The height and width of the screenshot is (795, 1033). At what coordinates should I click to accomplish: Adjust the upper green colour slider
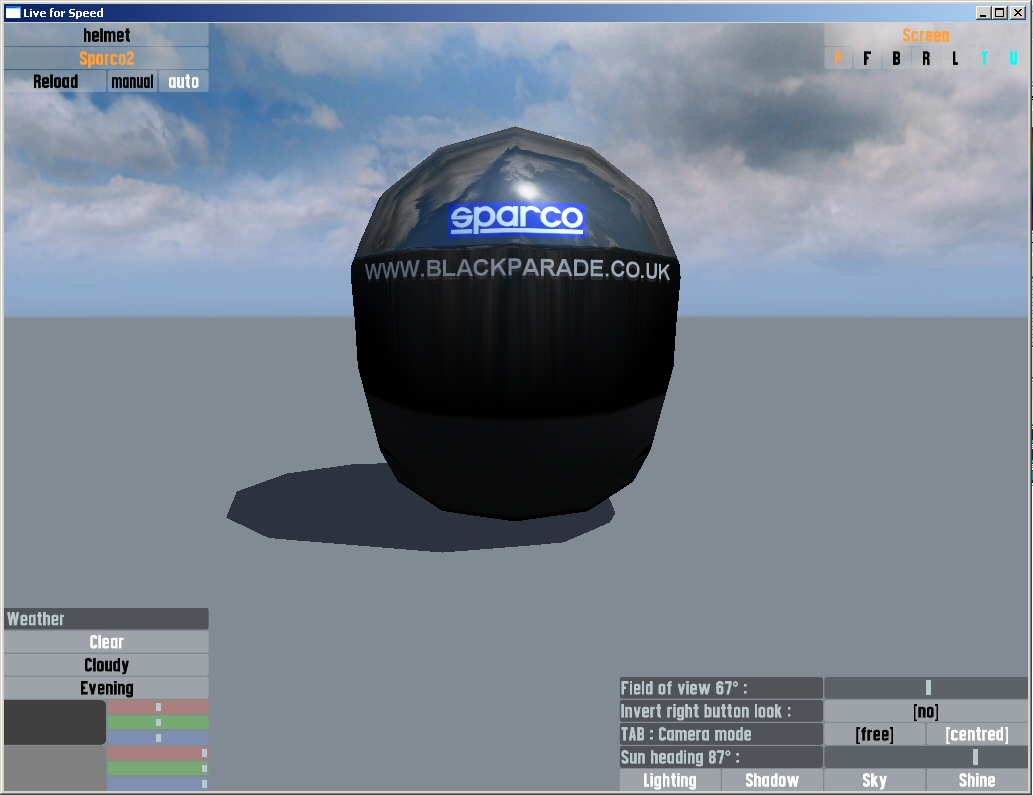click(x=157, y=722)
